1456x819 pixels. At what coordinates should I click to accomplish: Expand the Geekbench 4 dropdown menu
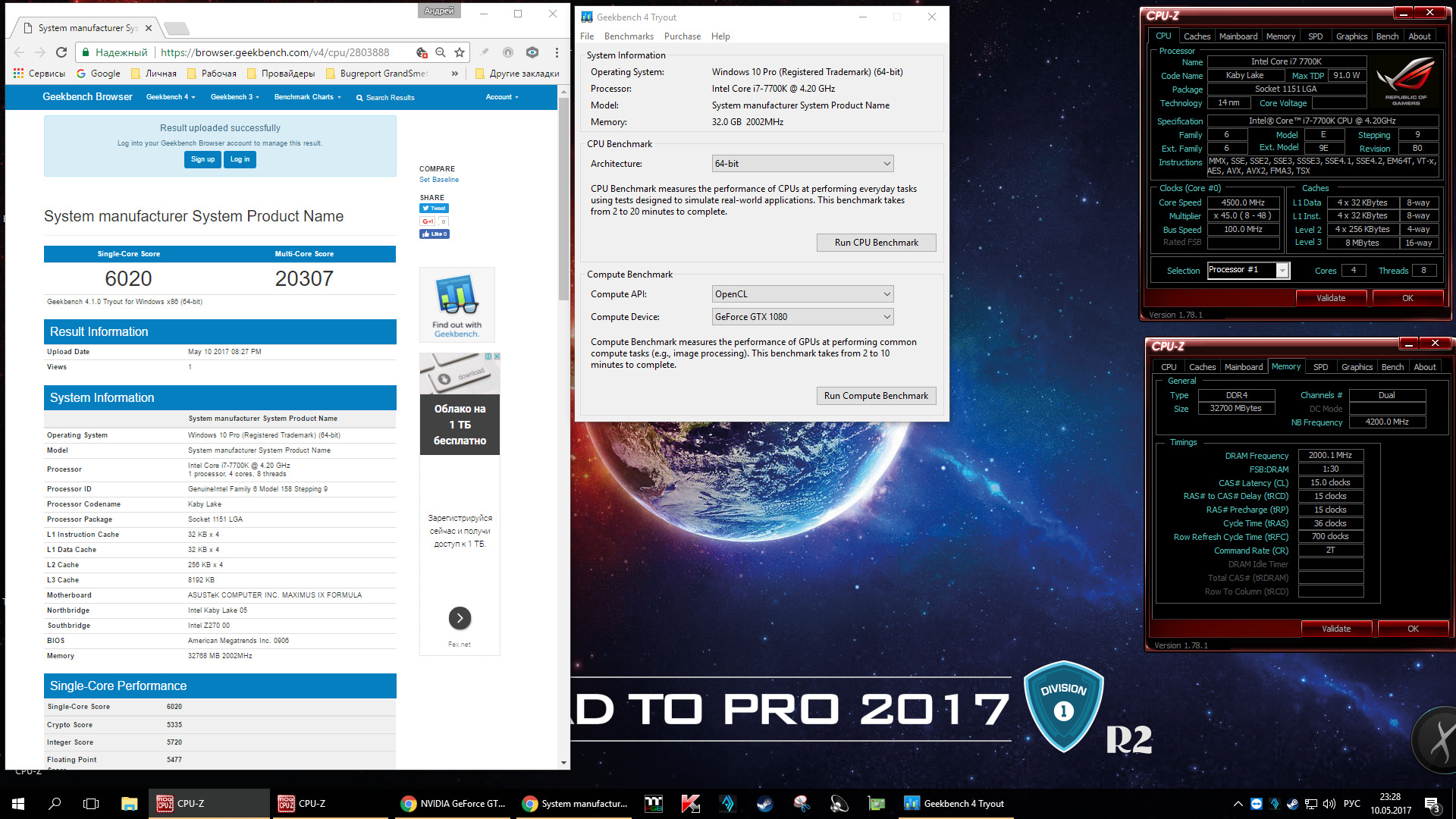click(171, 97)
